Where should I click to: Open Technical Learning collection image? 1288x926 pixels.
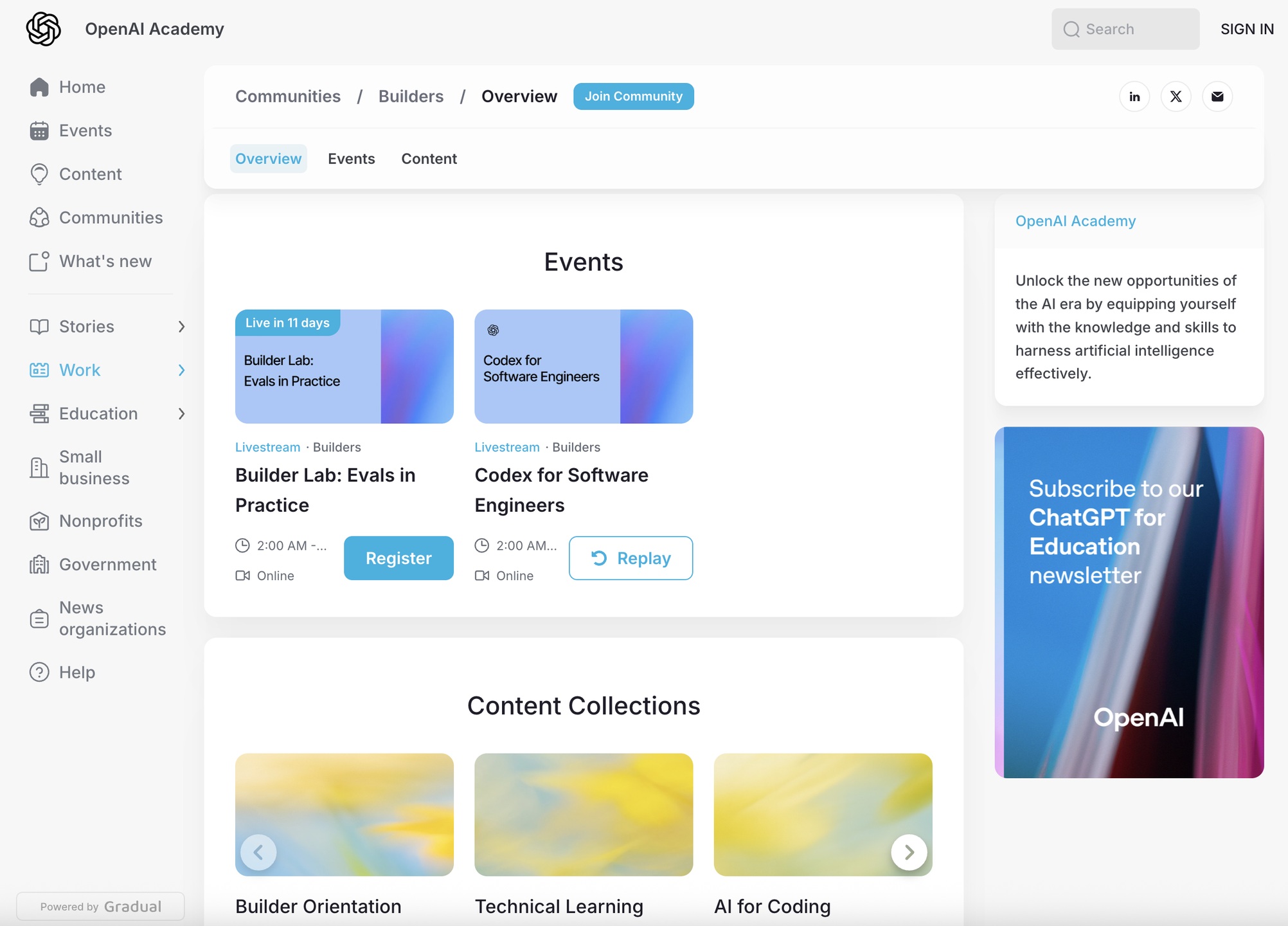point(584,815)
